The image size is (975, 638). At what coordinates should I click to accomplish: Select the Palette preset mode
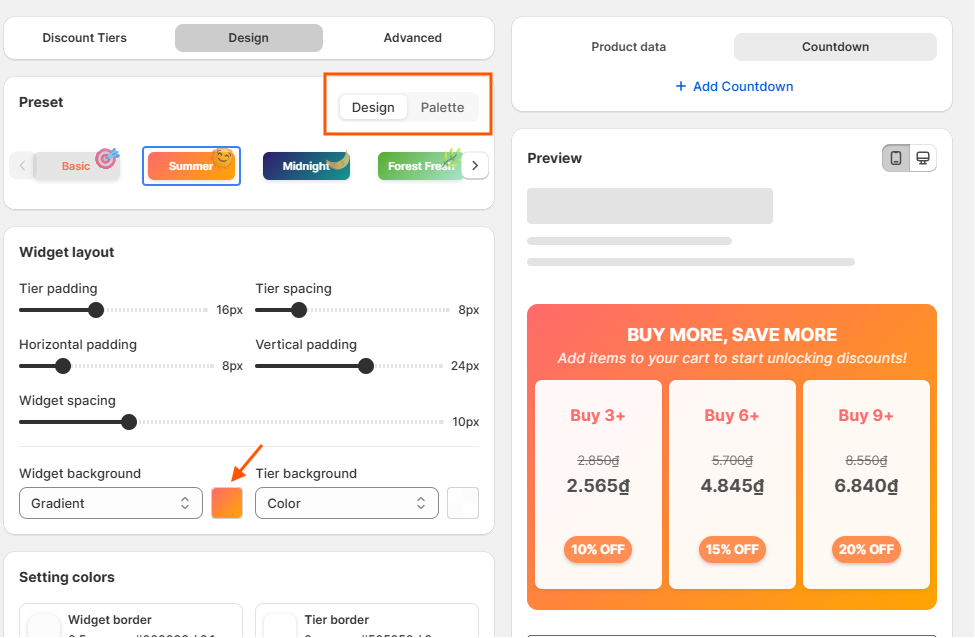(x=442, y=108)
